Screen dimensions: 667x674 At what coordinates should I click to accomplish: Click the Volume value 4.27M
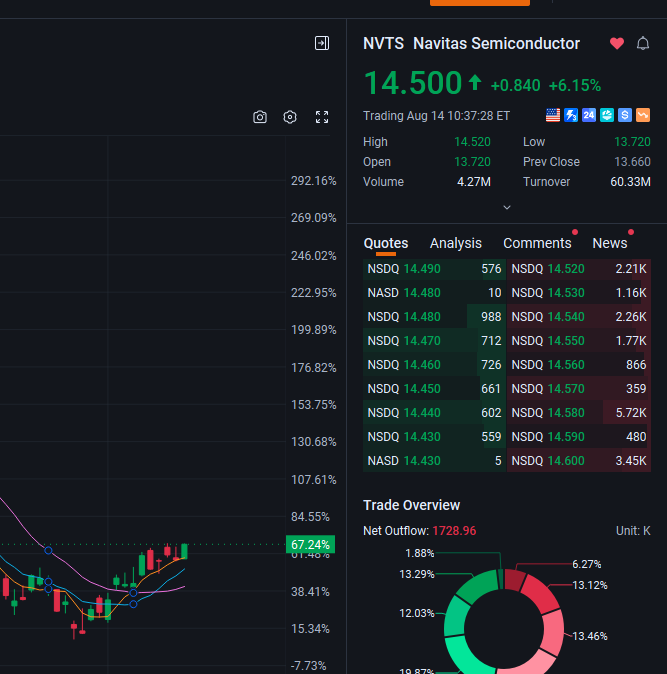point(474,182)
